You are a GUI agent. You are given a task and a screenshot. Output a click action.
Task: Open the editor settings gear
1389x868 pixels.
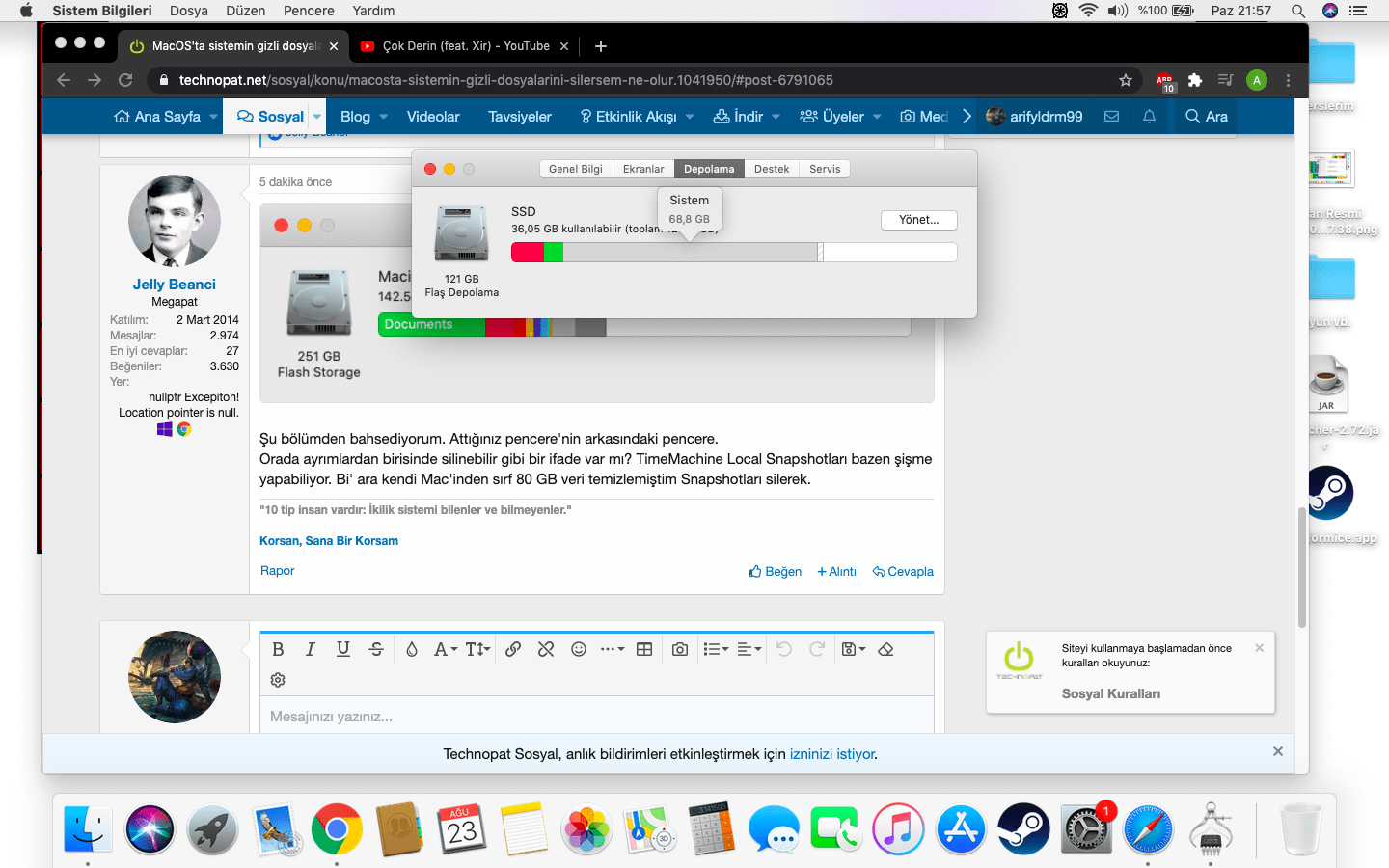tap(278, 680)
